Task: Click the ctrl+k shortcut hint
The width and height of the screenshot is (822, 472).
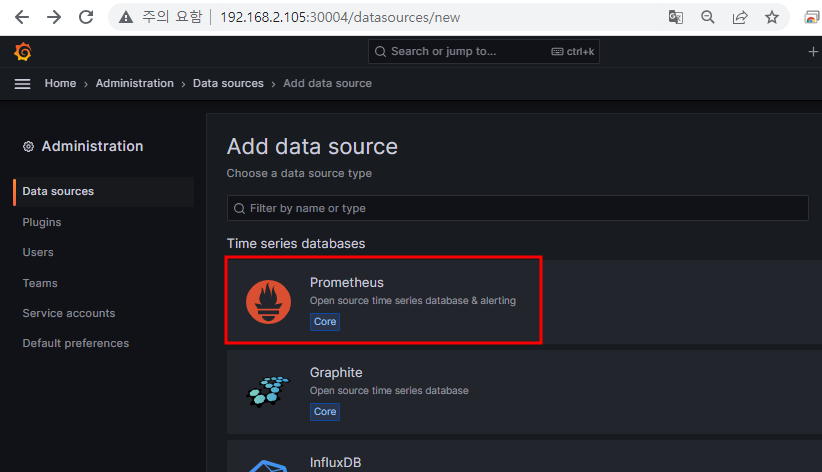Action: (573, 51)
